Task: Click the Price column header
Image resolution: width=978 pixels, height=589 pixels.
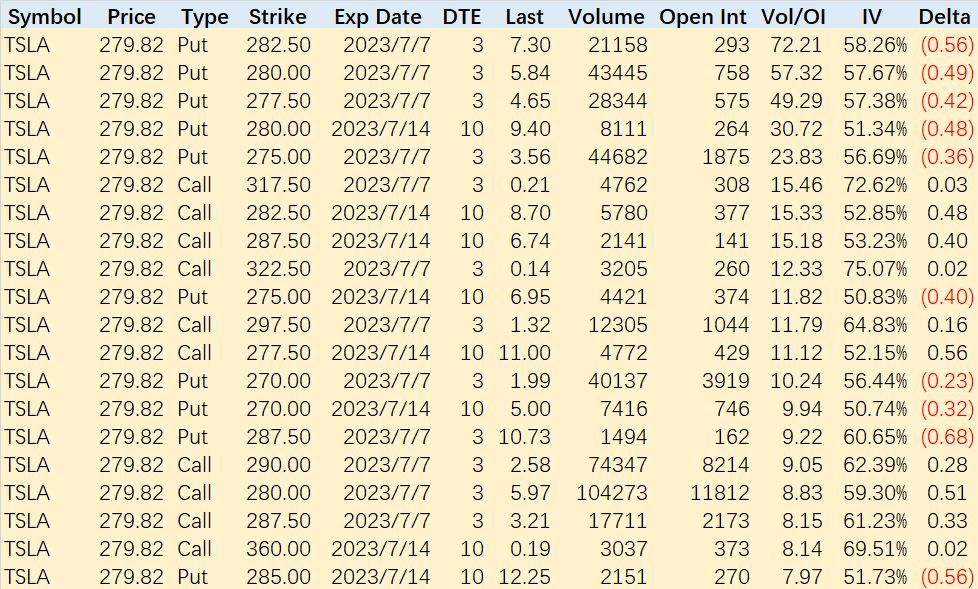Action: coord(131,17)
